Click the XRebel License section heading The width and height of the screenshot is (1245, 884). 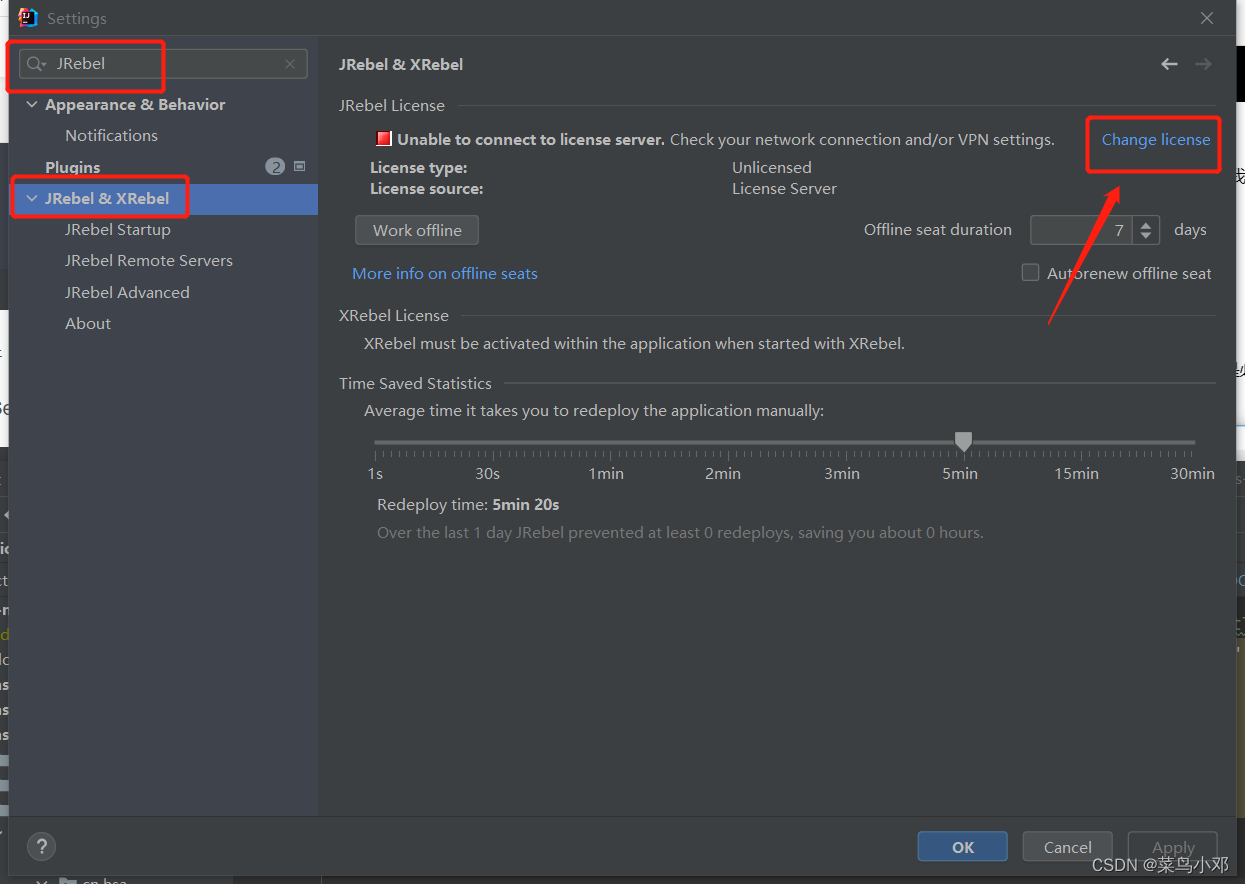(394, 315)
